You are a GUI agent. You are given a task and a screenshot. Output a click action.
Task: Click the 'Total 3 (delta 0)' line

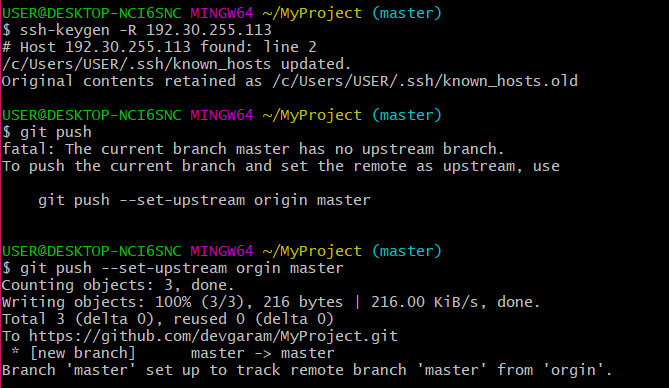pyautogui.click(x=168, y=319)
